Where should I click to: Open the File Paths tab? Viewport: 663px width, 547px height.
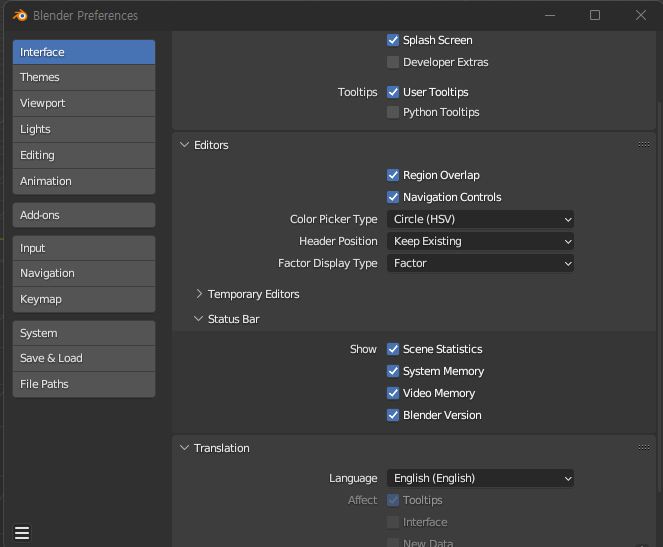click(84, 384)
